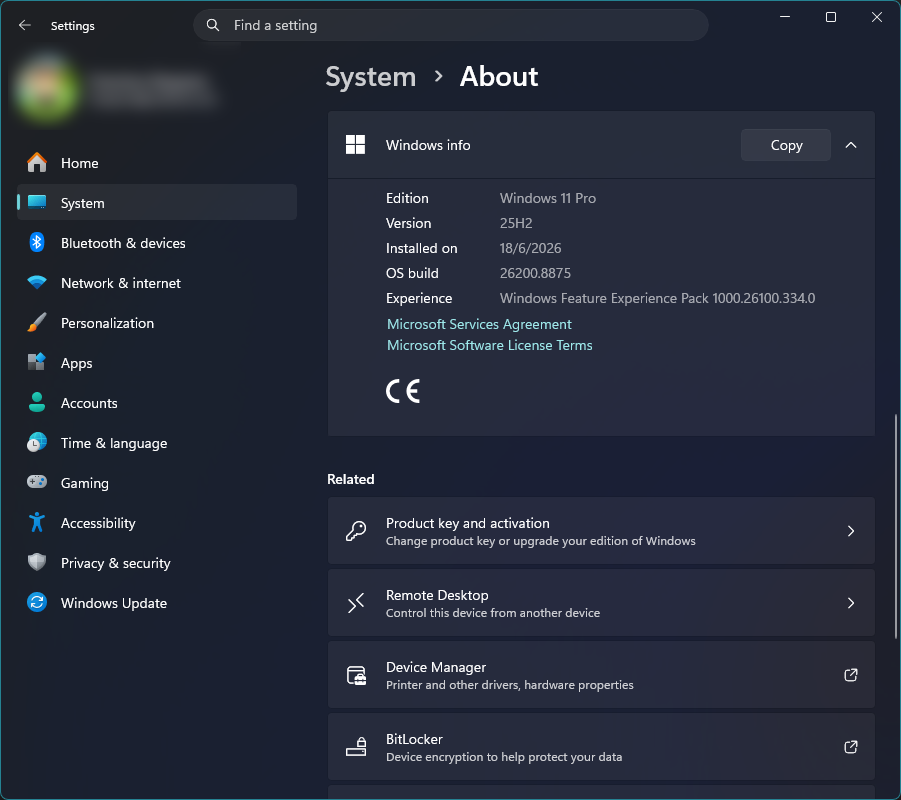This screenshot has width=901, height=800.
Task: Copy the Windows info details
Action: coord(786,145)
